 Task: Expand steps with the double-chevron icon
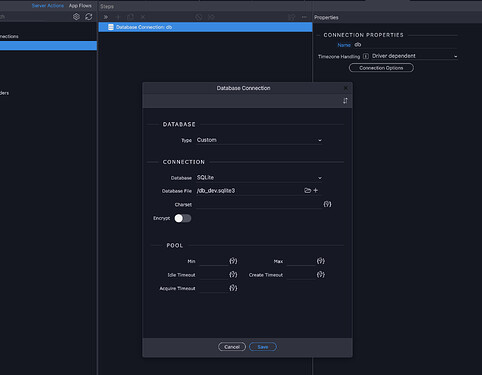click(x=106, y=17)
